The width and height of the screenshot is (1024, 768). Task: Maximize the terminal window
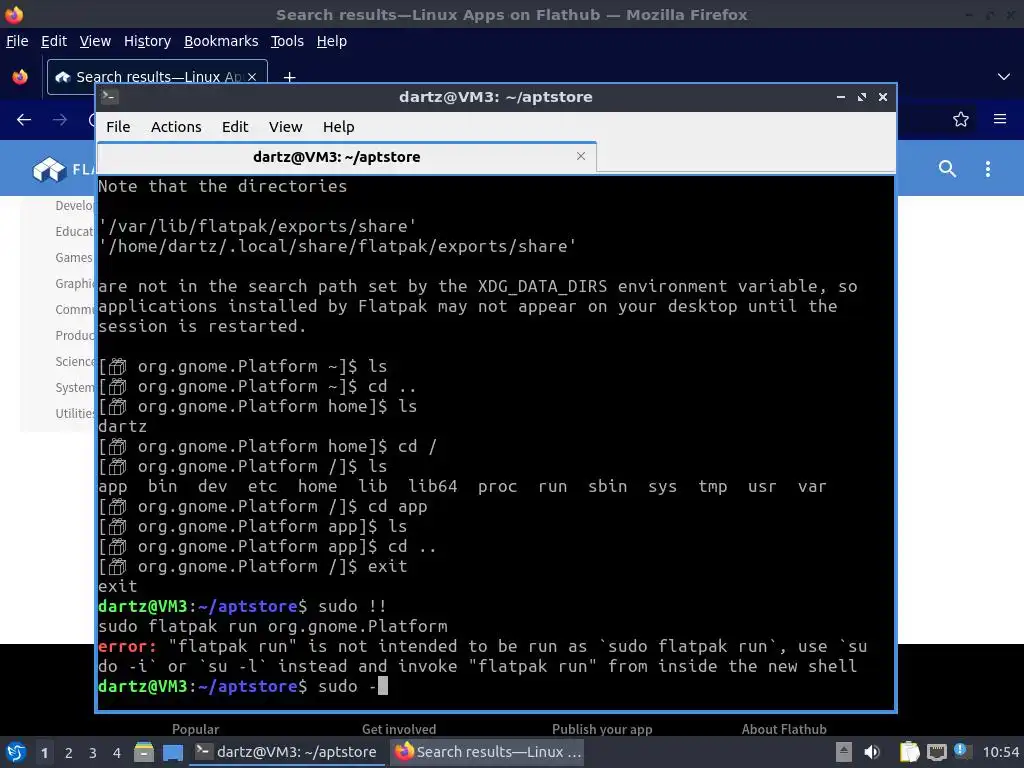coord(862,97)
